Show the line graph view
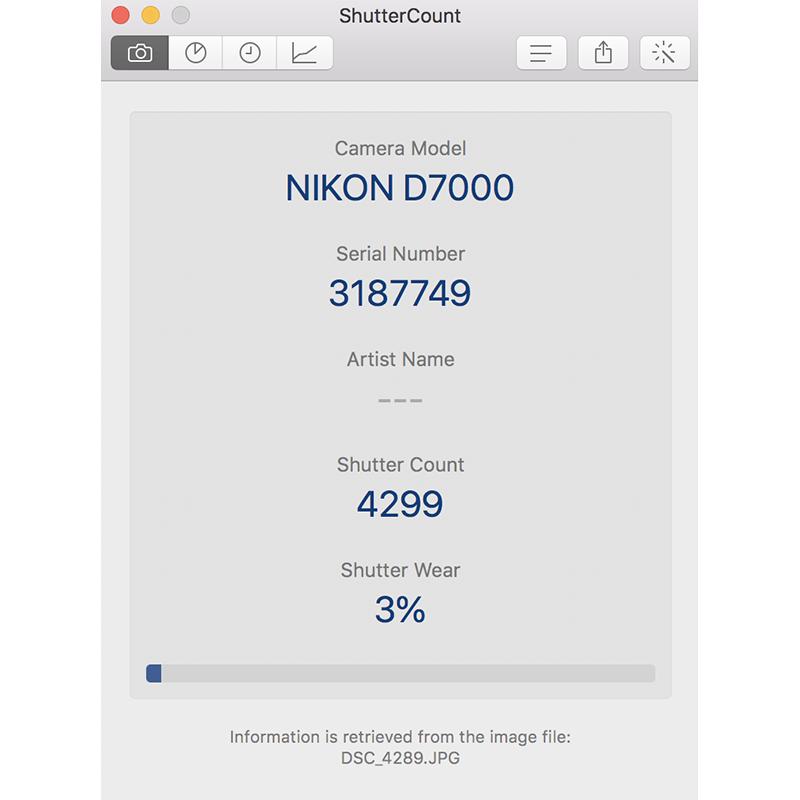800x800 pixels. [305, 53]
